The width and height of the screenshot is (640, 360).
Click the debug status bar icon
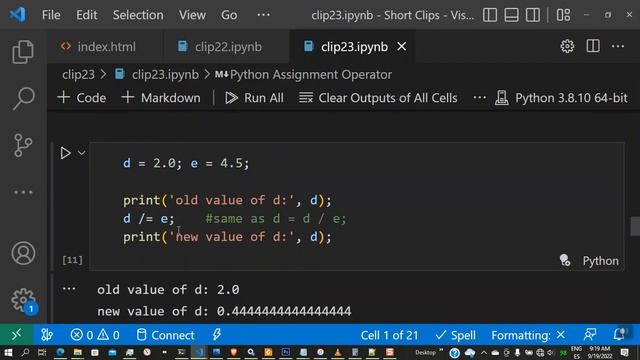47,335
